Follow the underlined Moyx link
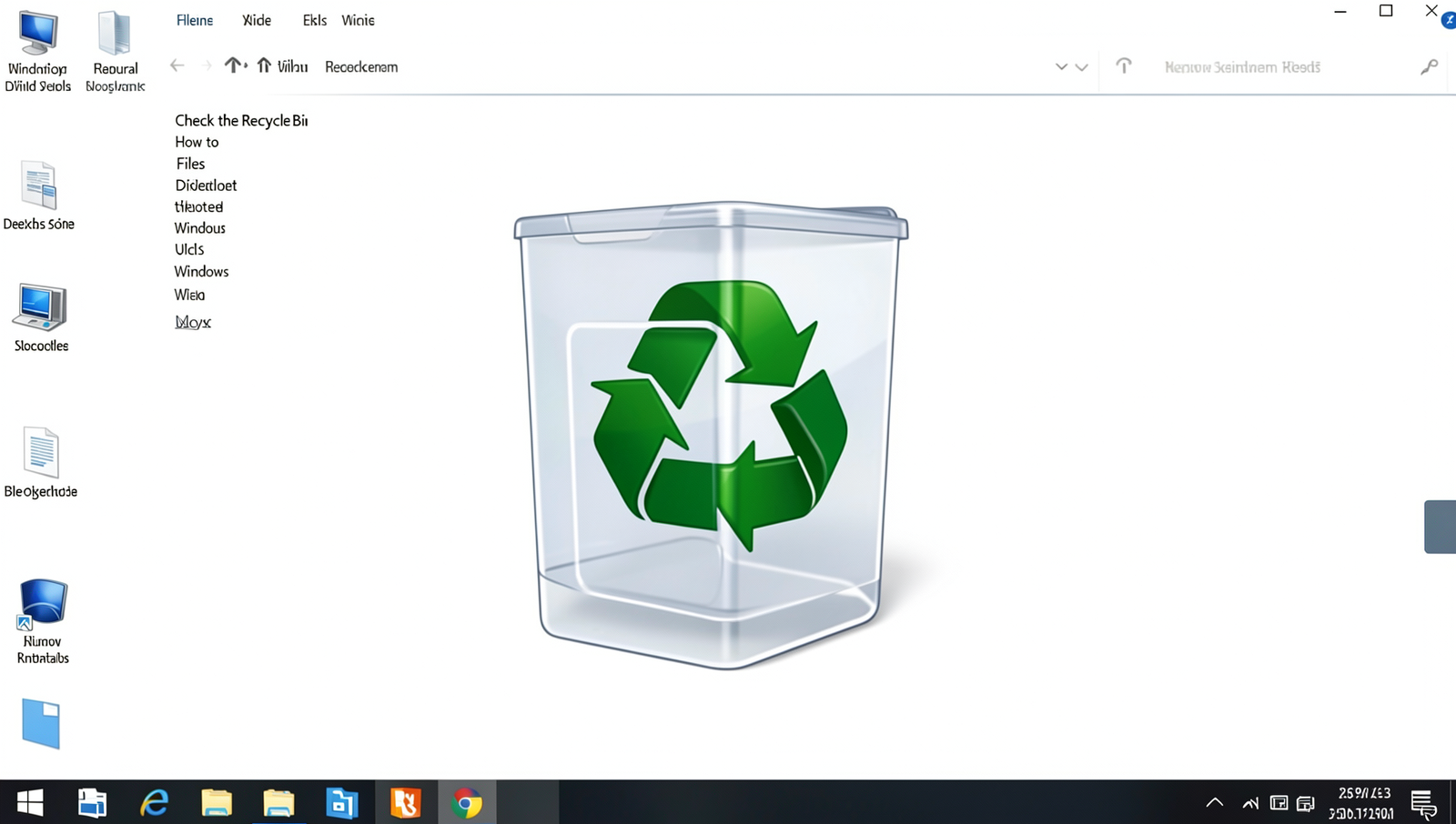Image resolution: width=1456 pixels, height=824 pixels. pyautogui.click(x=193, y=322)
